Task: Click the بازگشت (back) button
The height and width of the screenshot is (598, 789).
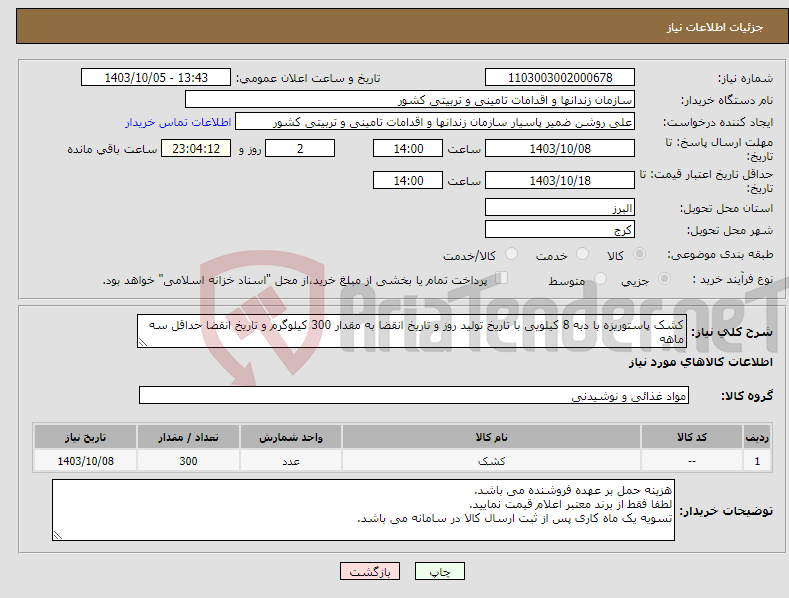Action: (370, 571)
